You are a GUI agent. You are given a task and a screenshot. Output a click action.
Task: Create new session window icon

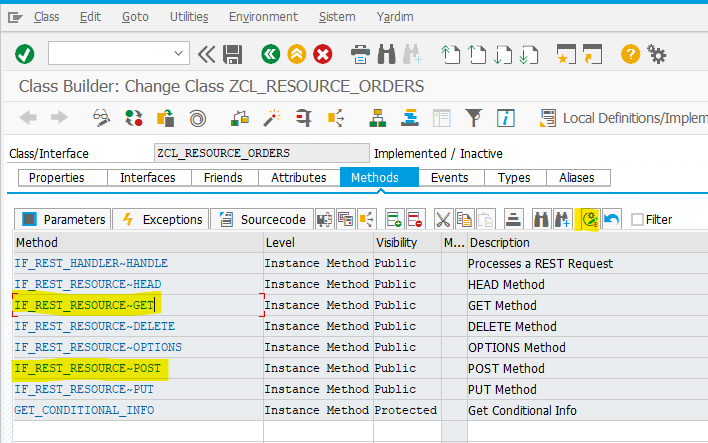(x=566, y=54)
